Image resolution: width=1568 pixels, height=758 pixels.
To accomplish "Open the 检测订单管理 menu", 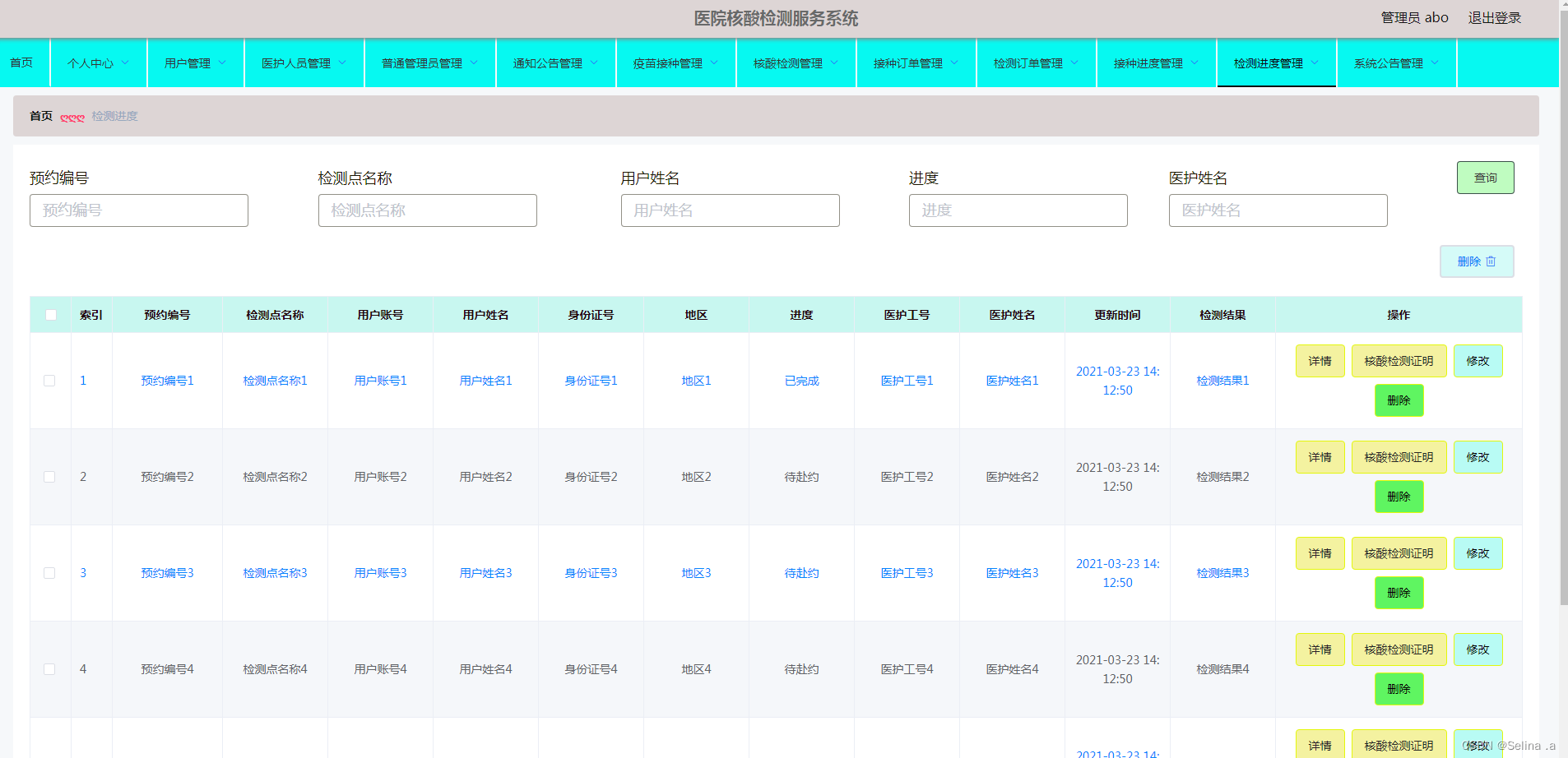I will pos(1030,62).
